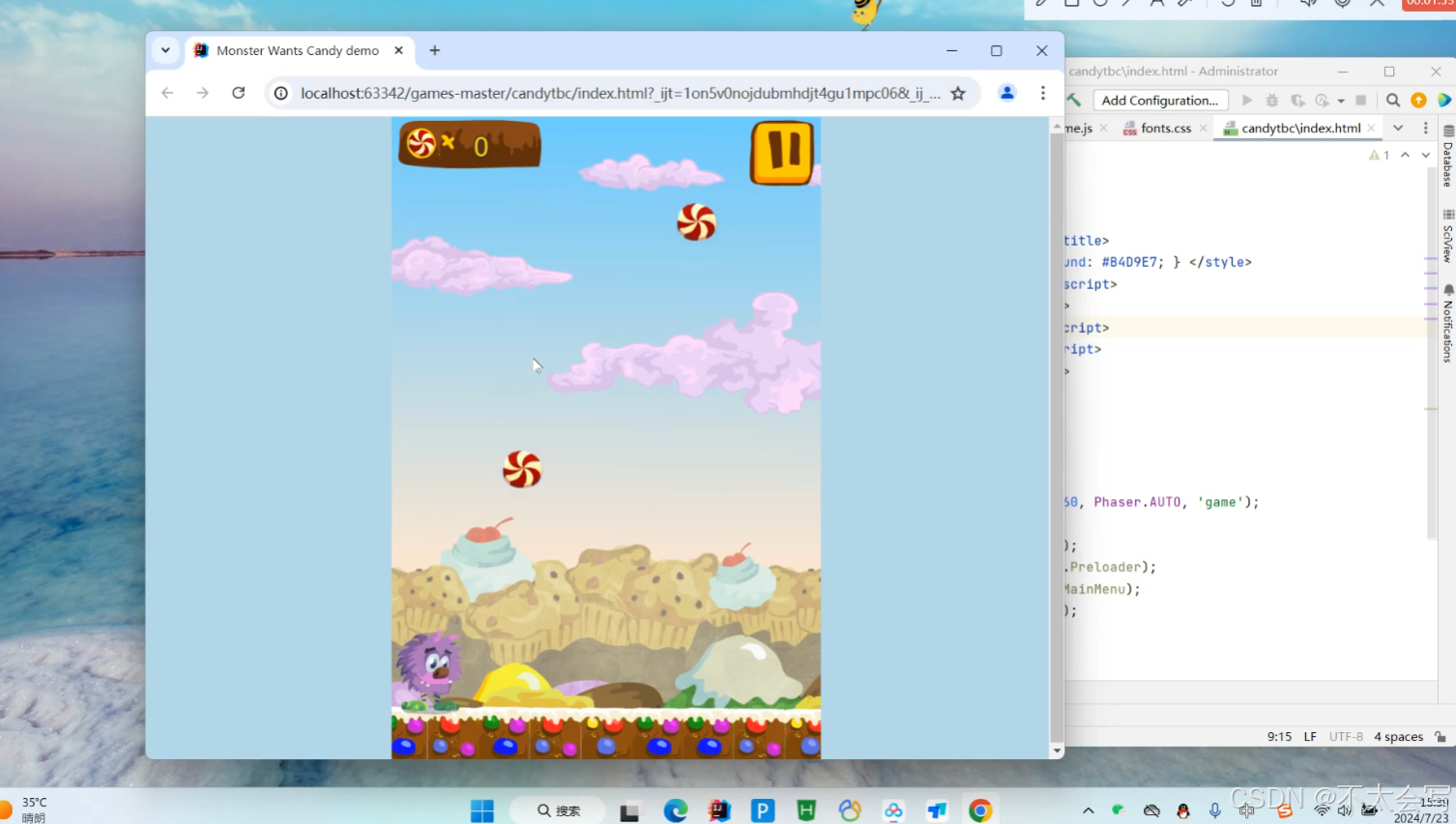The image size is (1456, 824).
Task: Bookmark this page with the star icon
Action: coord(958,93)
